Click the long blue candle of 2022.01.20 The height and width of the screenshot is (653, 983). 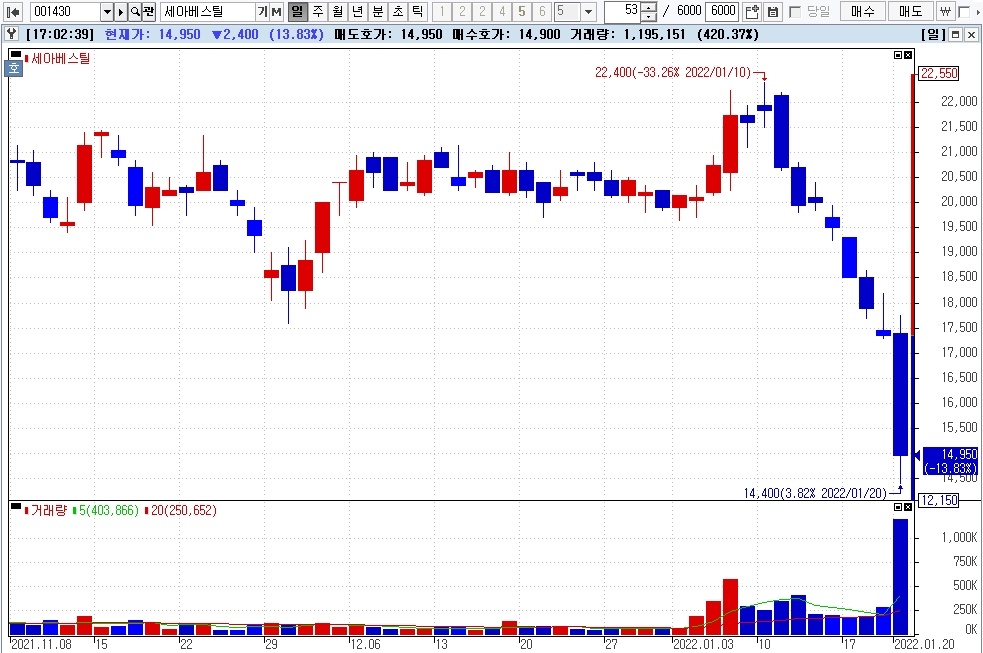click(900, 394)
